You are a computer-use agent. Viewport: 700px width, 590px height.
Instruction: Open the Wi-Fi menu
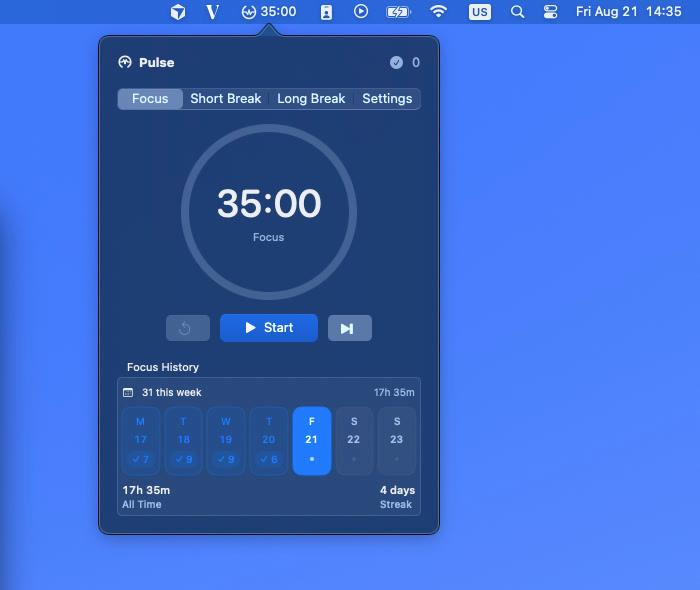pos(438,11)
